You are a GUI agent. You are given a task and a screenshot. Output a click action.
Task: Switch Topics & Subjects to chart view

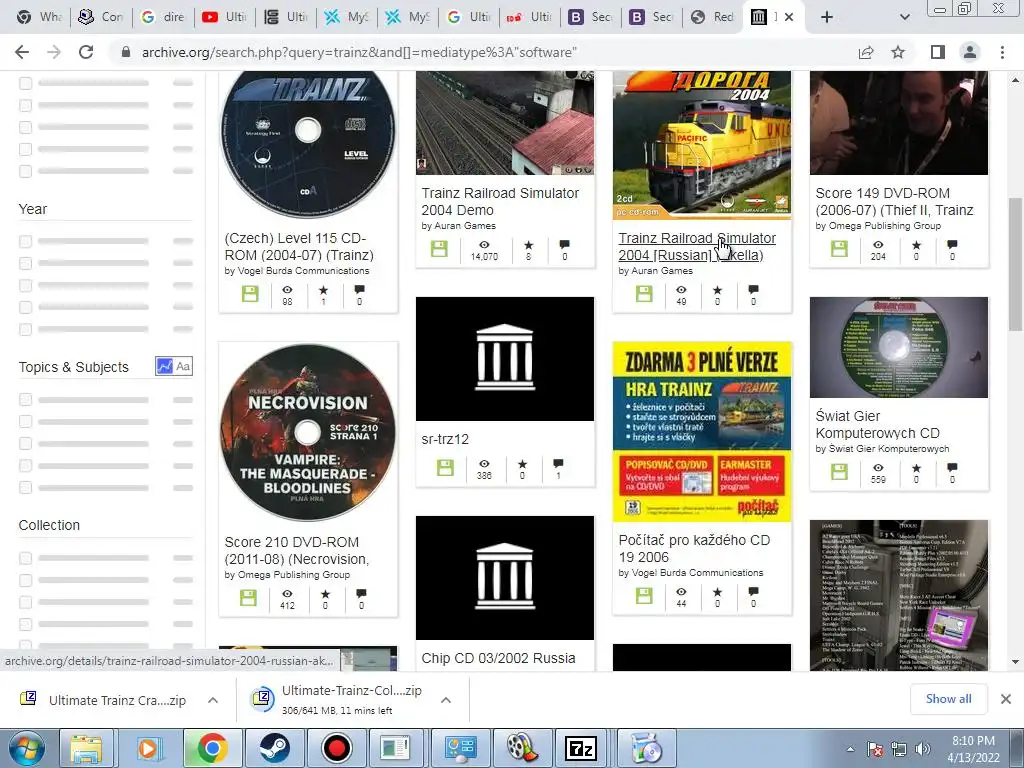tap(164, 366)
